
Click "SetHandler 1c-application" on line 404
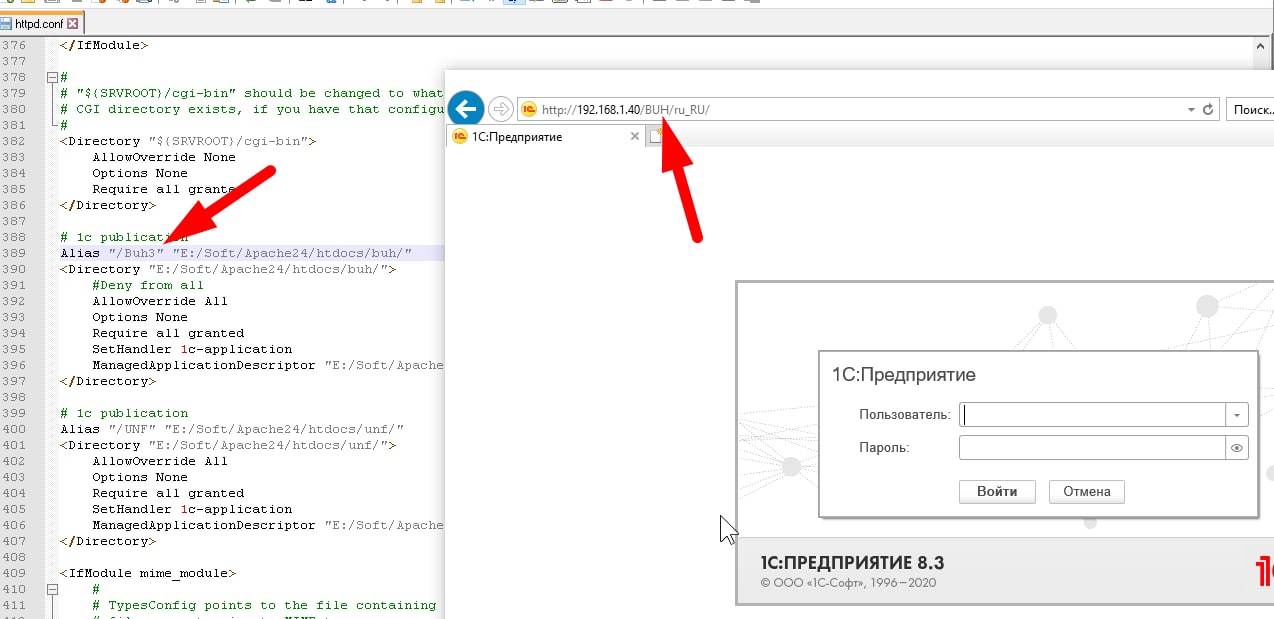point(192,509)
